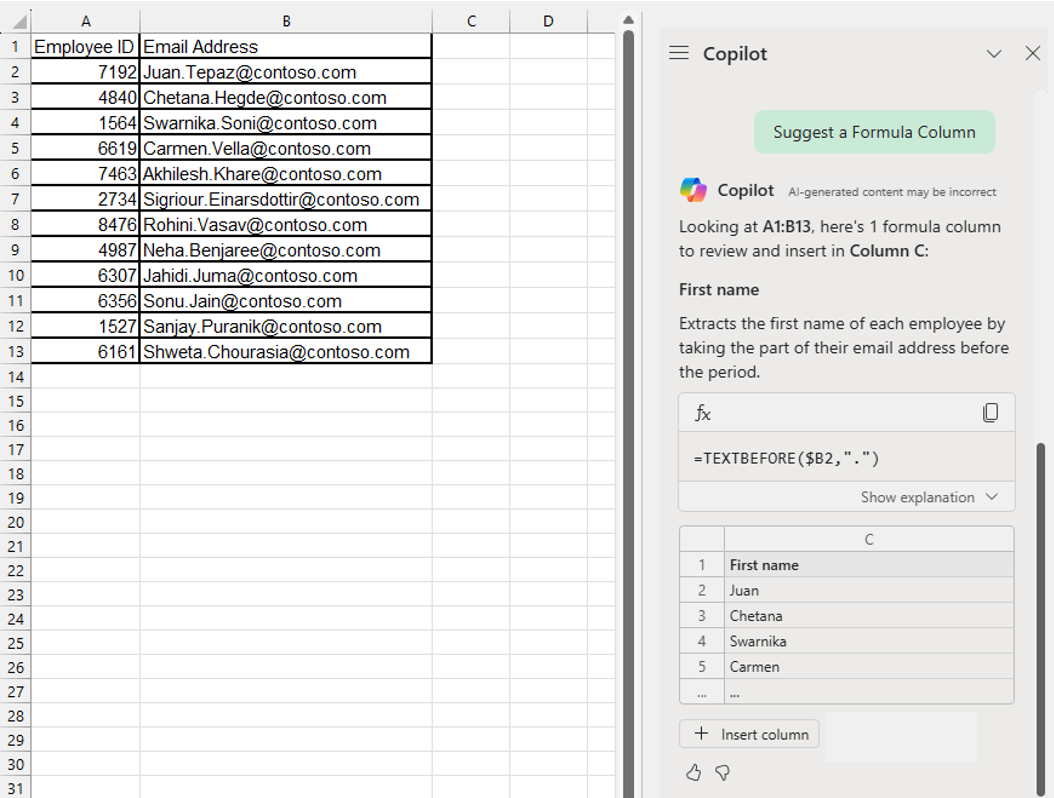The height and width of the screenshot is (798, 1054).
Task: Give thumbs down feedback on suggestion
Action: coord(723,772)
